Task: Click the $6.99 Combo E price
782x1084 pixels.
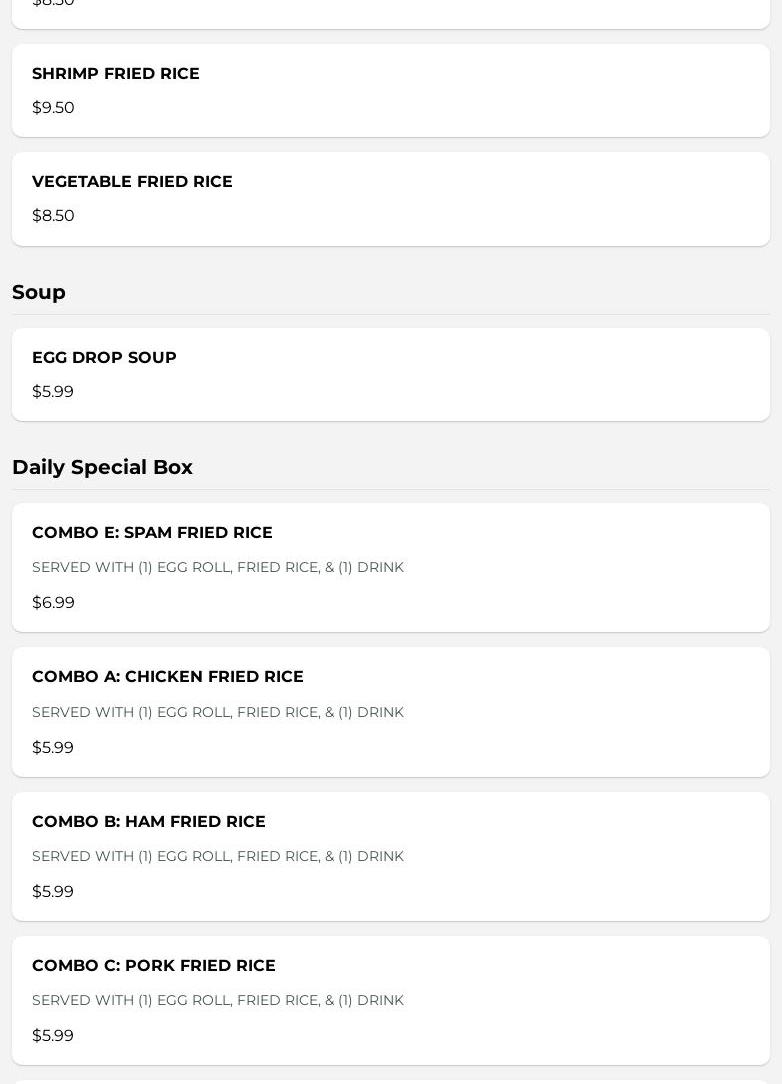Action: pyautogui.click(x=53, y=602)
